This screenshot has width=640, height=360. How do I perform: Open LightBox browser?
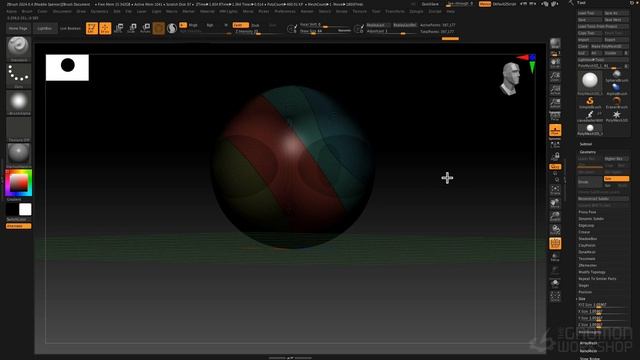(44, 29)
